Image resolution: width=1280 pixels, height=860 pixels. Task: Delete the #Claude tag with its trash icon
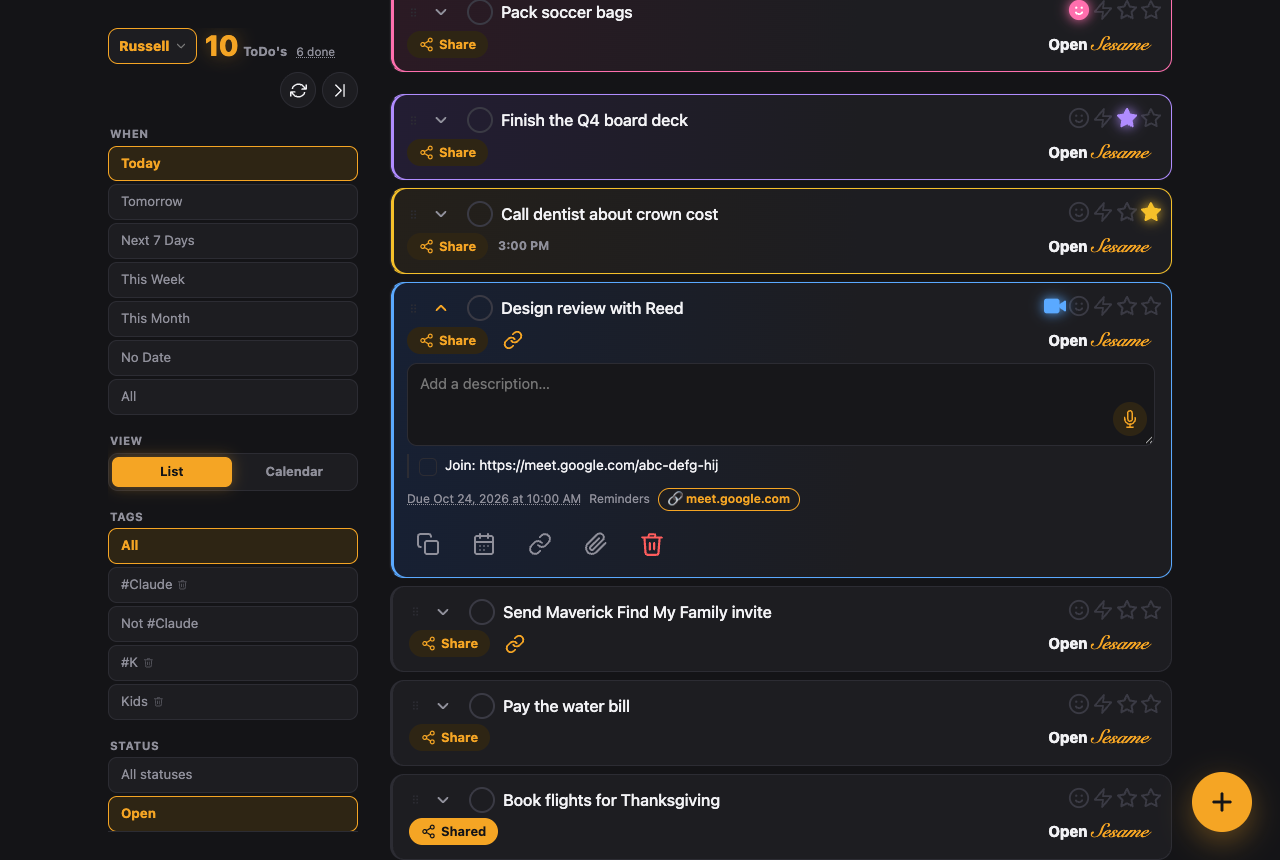(183, 585)
